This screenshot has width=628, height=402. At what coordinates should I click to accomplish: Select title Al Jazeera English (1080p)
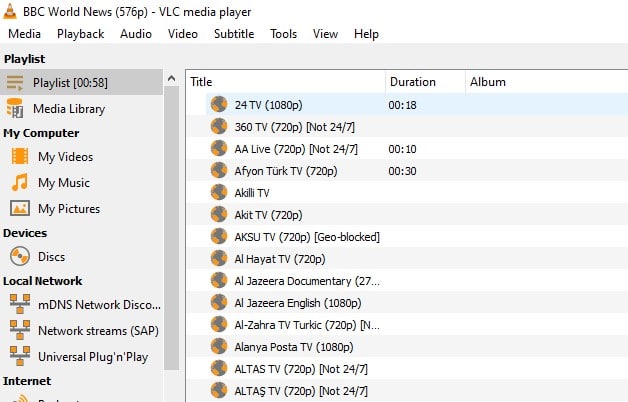click(x=298, y=303)
